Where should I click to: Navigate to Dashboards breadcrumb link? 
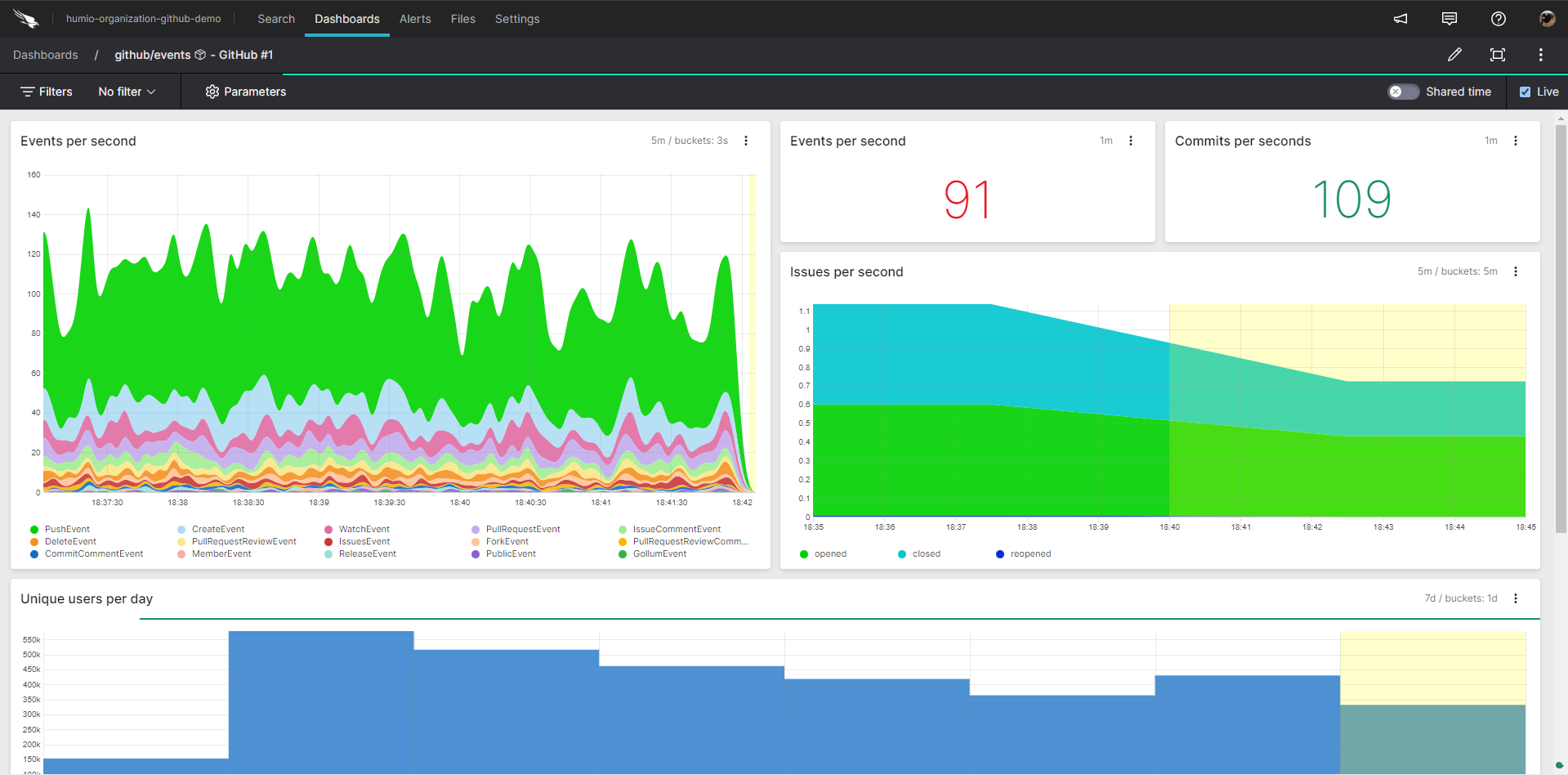click(46, 55)
